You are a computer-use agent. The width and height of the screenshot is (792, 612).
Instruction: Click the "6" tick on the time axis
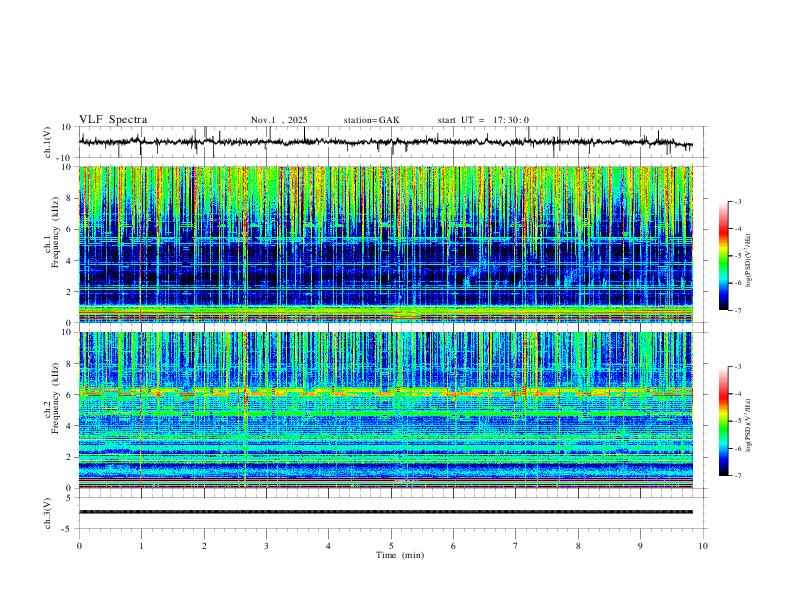(x=454, y=546)
